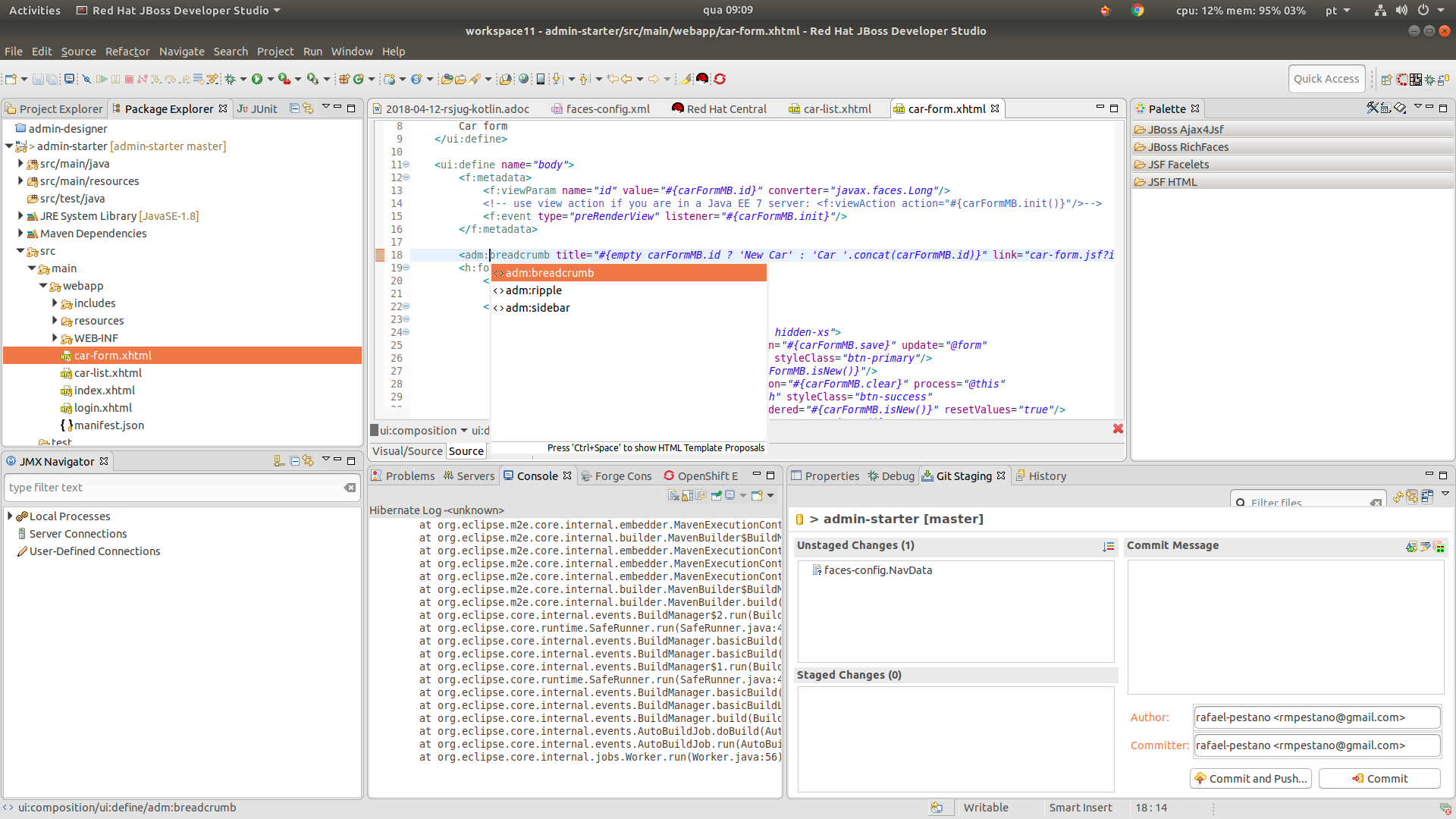Toggle scroll lock in the Console
Viewport: 1456px width, 819px height.
(688, 494)
